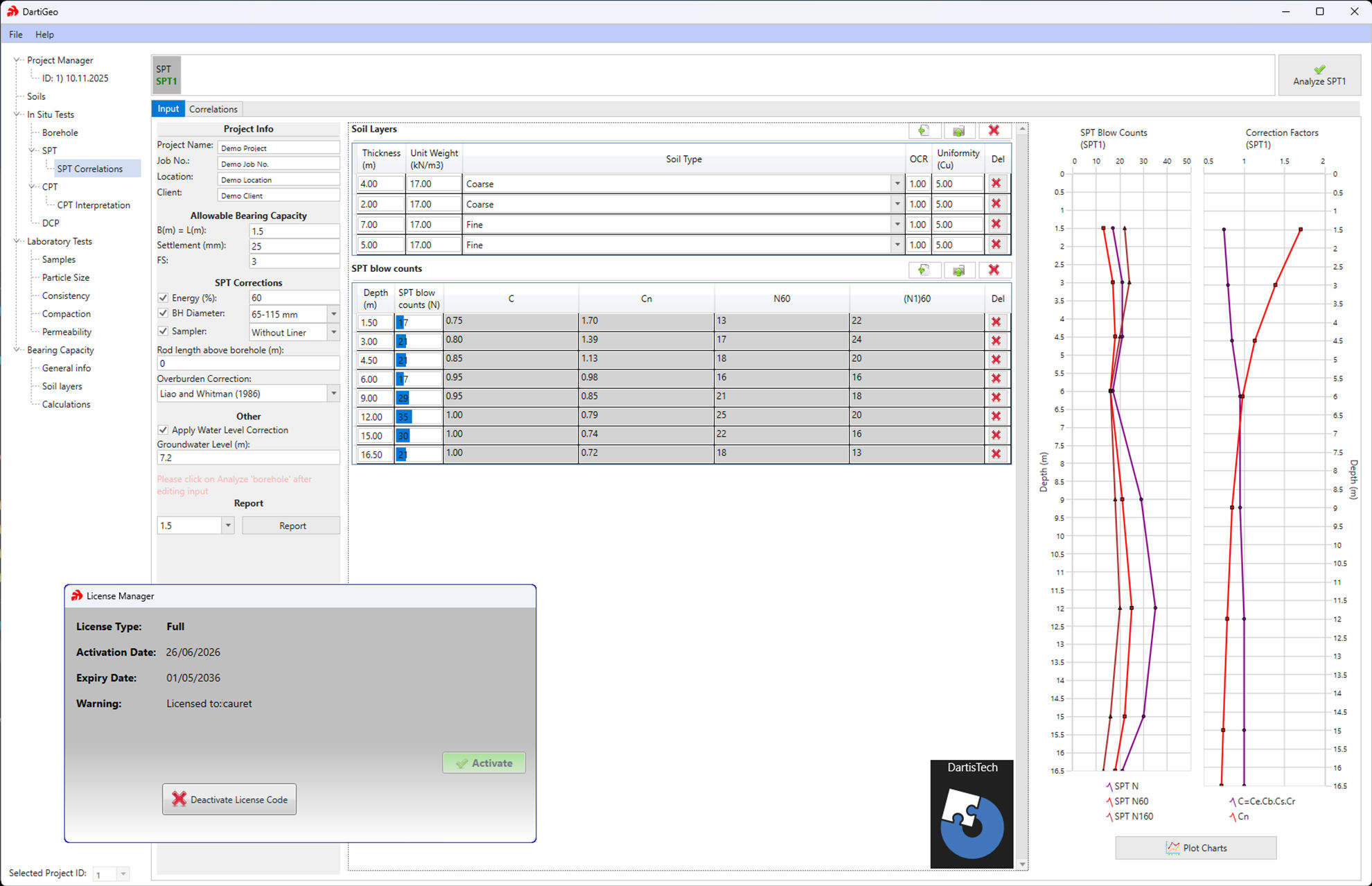Click the Project Name input field

279,148
